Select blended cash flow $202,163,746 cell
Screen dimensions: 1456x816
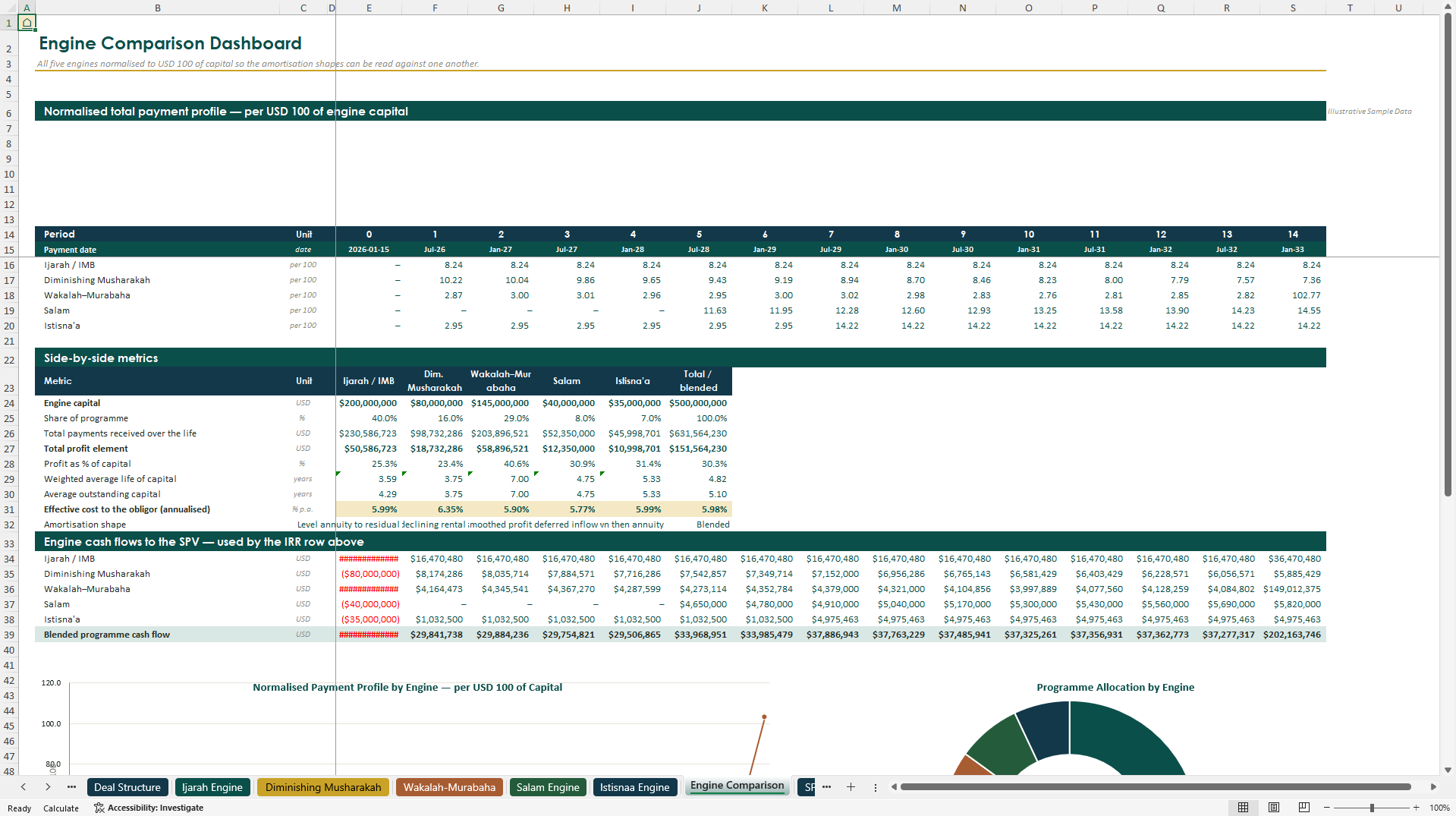pyautogui.click(x=1293, y=635)
